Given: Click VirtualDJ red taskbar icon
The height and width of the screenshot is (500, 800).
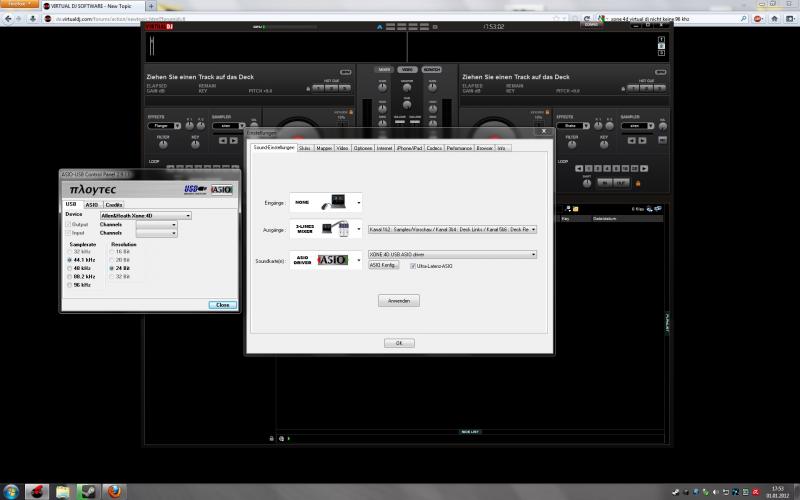Looking at the screenshot, I should (x=37, y=492).
